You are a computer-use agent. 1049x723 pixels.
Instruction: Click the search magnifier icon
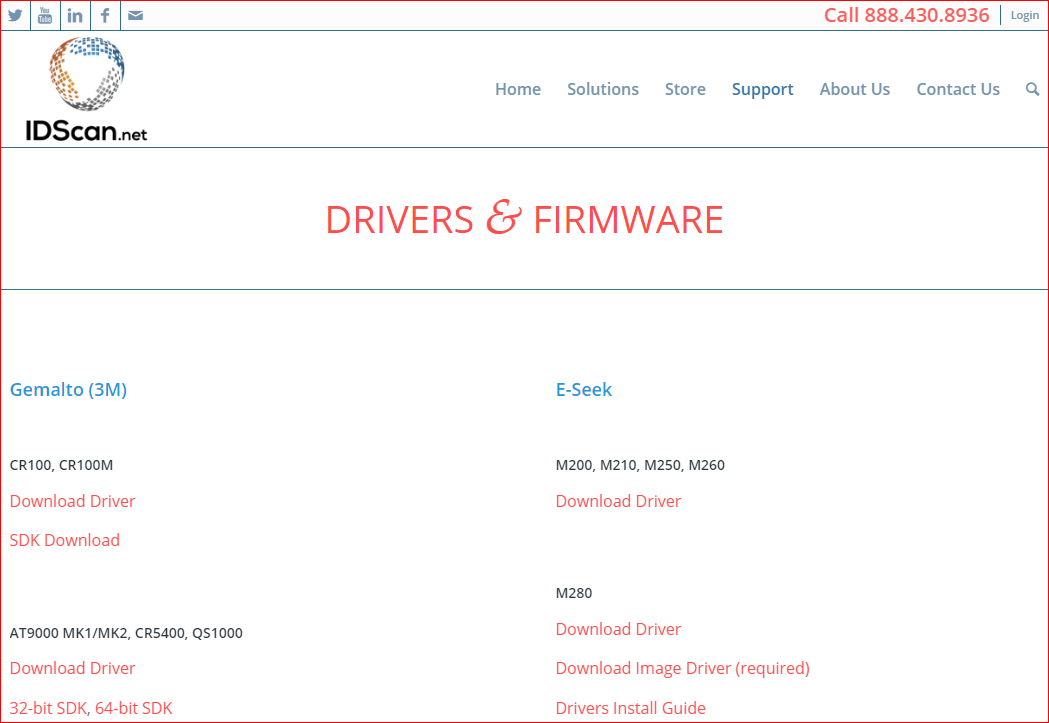click(x=1032, y=89)
